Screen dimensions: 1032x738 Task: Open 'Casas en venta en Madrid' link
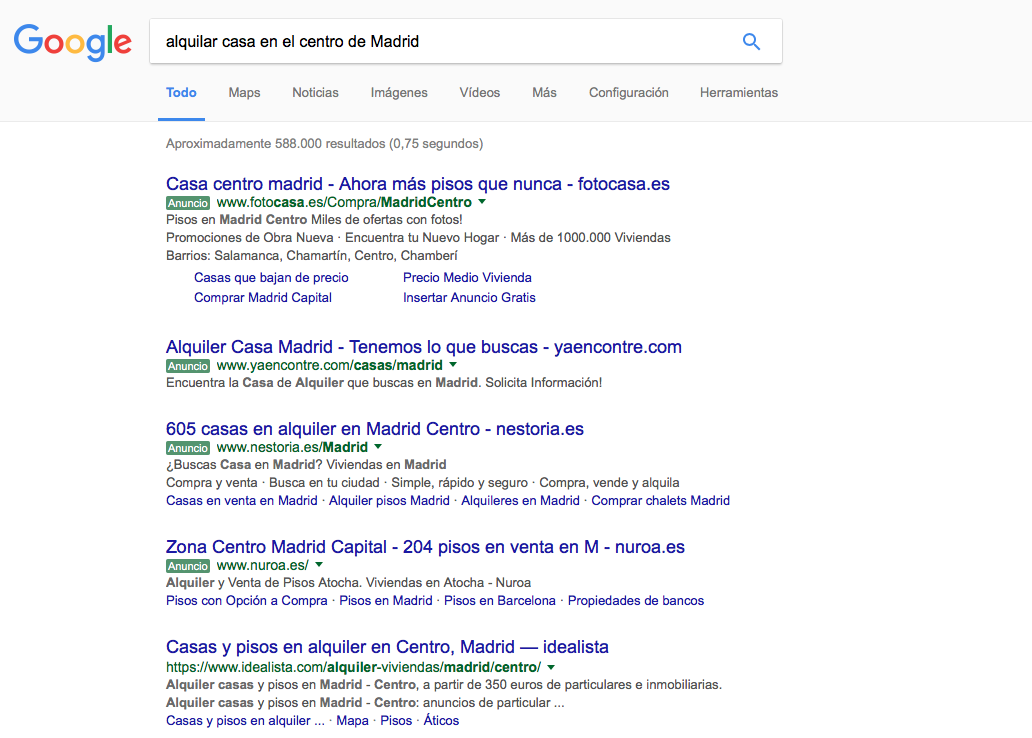tap(242, 500)
